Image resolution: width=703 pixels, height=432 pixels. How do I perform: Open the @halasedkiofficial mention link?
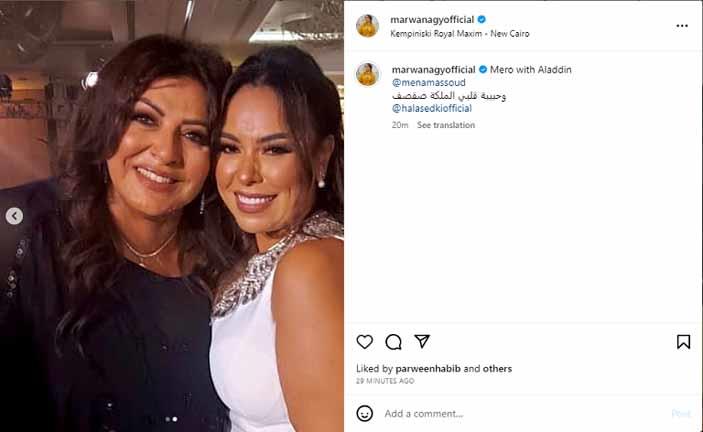[x=432, y=108]
